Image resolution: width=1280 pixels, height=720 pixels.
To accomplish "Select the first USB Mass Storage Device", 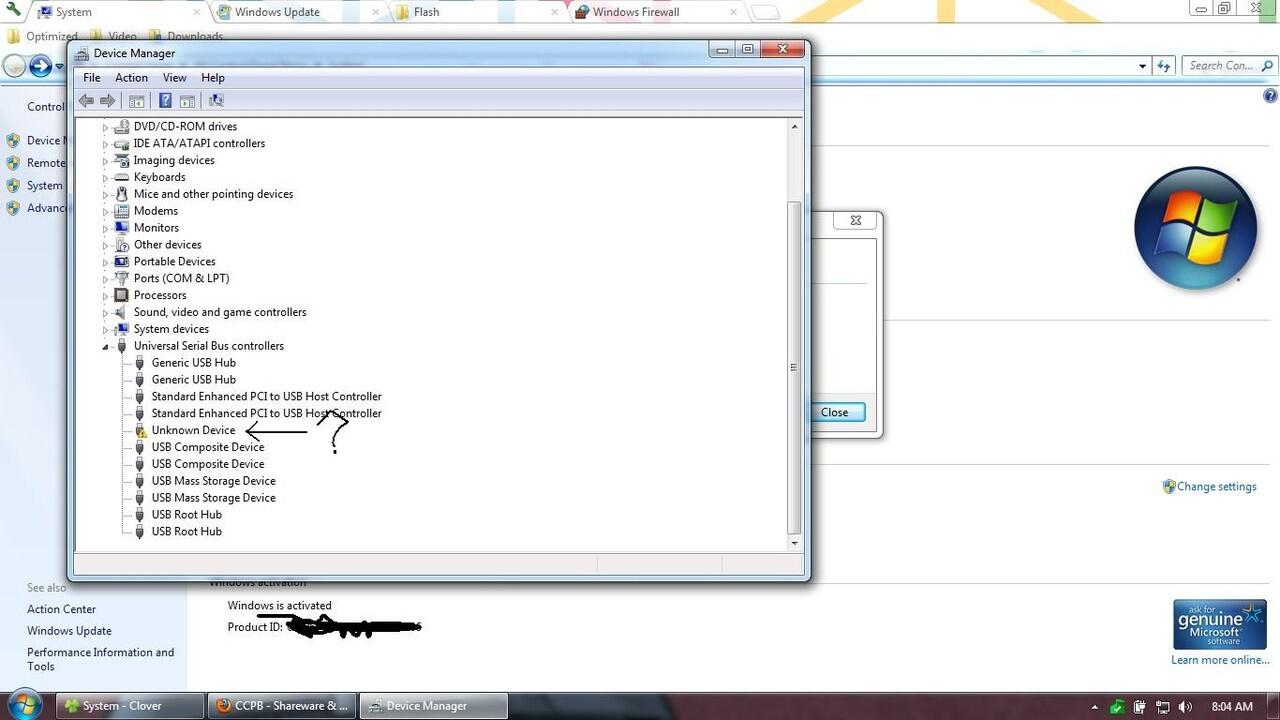I will pos(213,481).
